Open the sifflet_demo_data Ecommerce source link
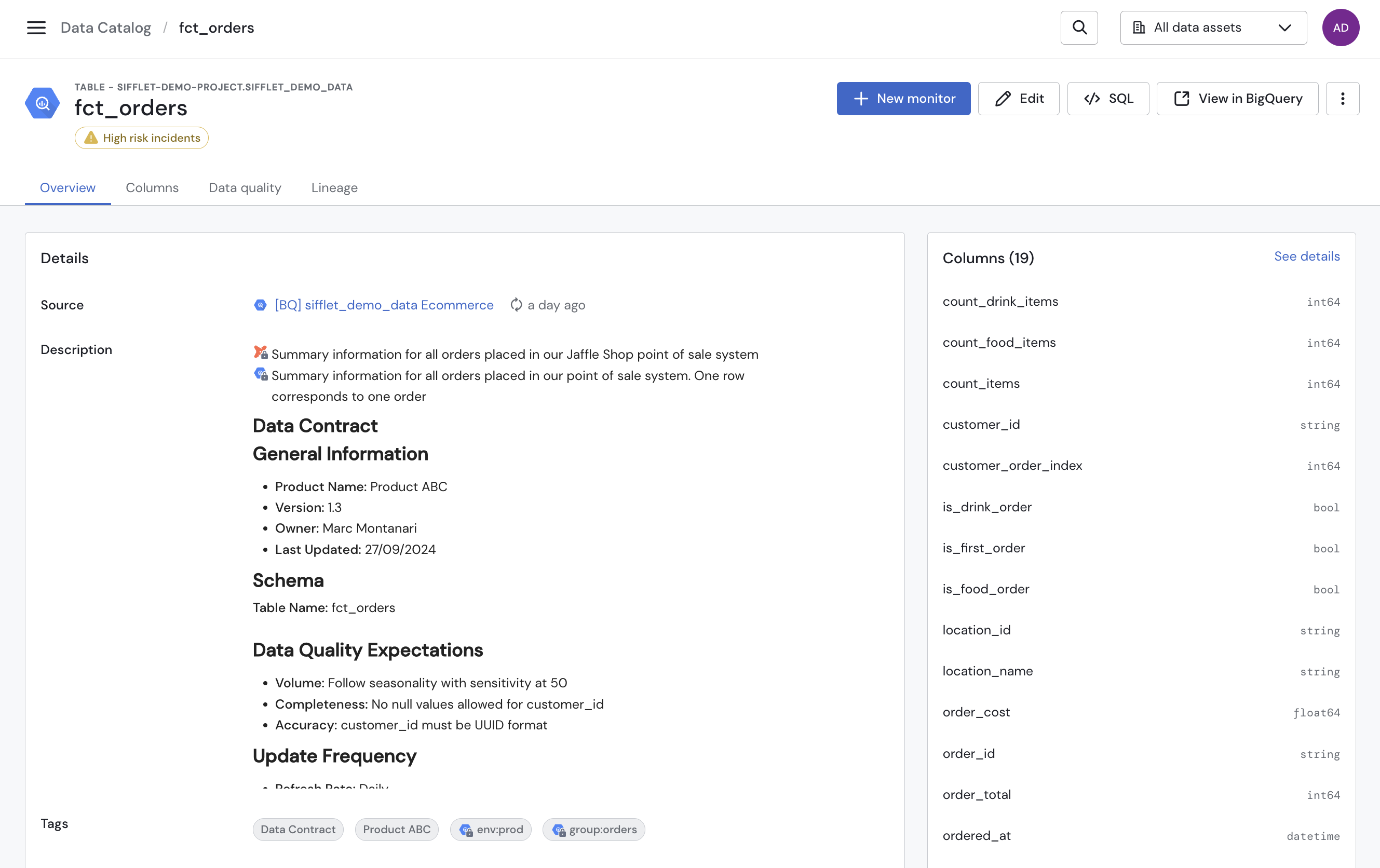Image resolution: width=1380 pixels, height=868 pixels. coord(384,305)
